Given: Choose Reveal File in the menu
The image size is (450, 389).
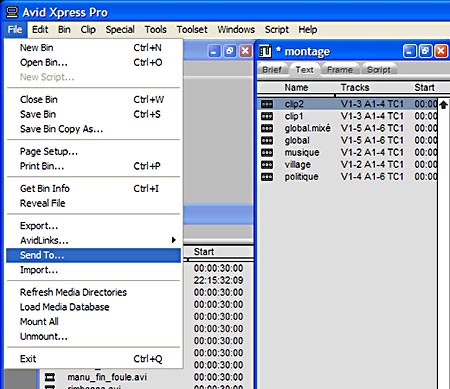Looking at the screenshot, I should (93, 203).
